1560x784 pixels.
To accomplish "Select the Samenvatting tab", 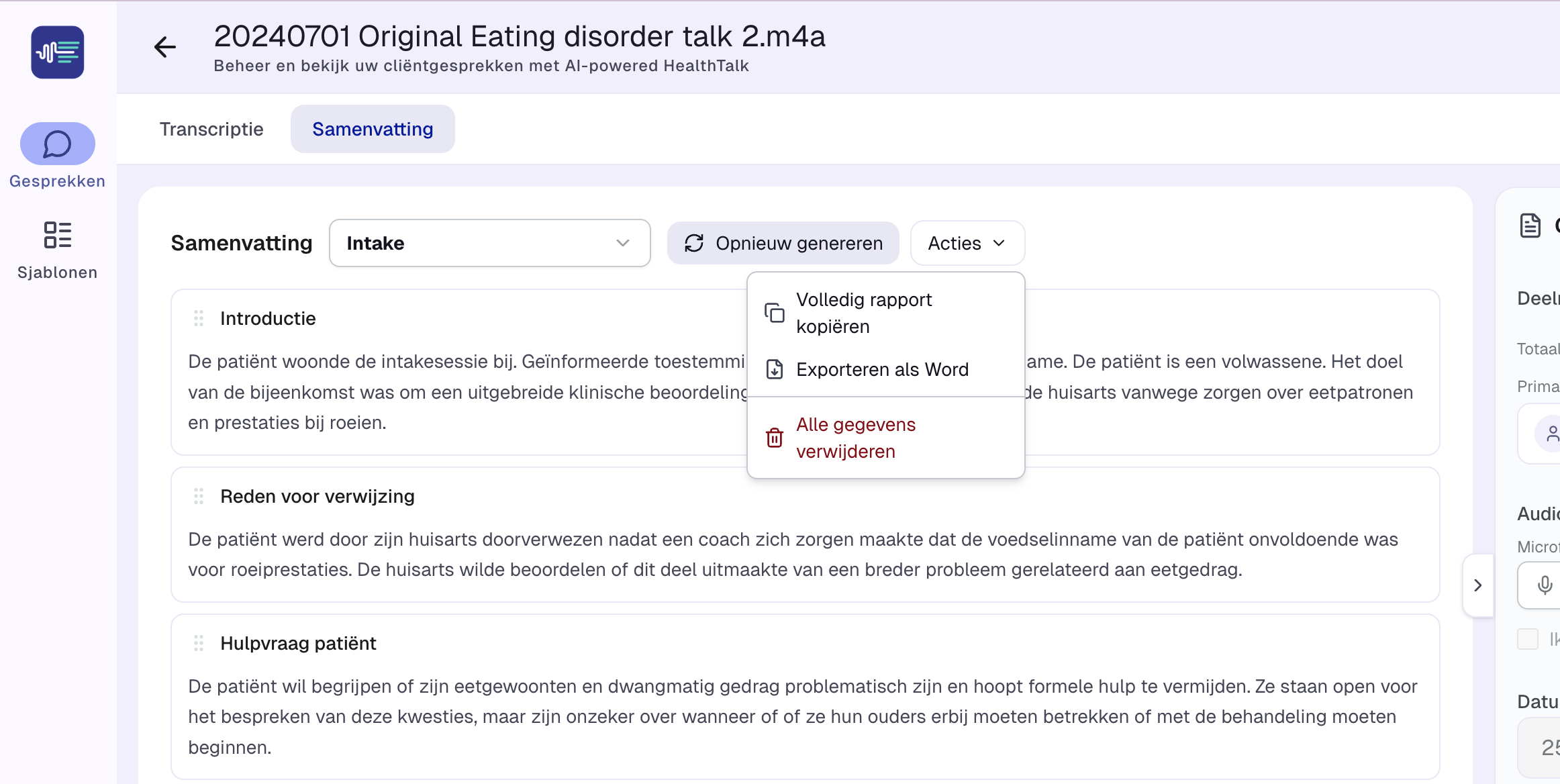I will pos(373,129).
